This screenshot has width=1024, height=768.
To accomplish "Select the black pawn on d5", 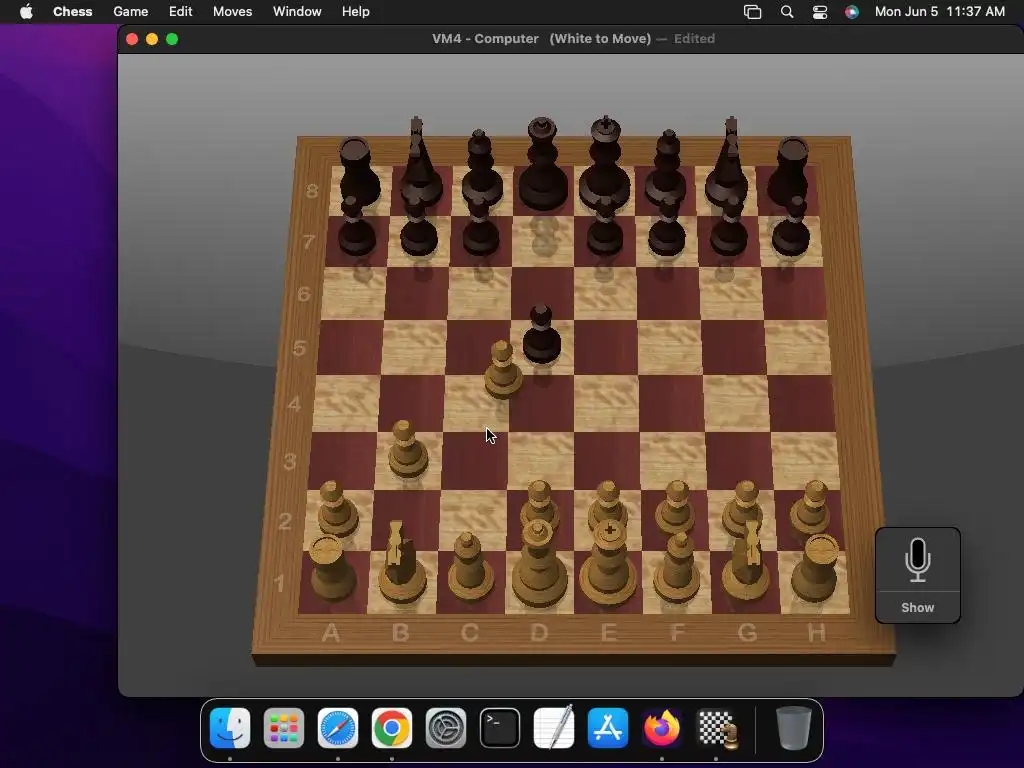I will (x=541, y=335).
